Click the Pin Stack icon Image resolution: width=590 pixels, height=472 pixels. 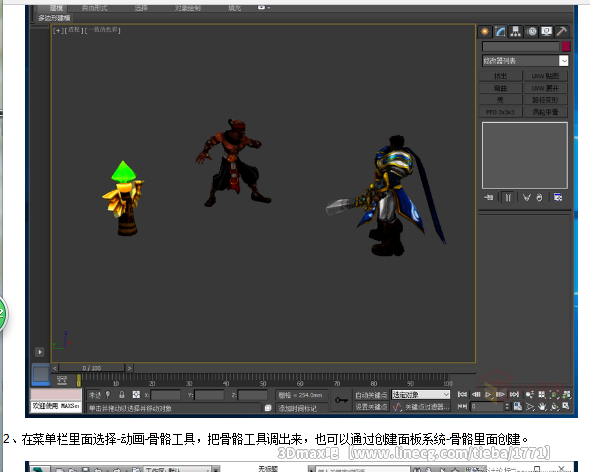[x=488, y=197]
